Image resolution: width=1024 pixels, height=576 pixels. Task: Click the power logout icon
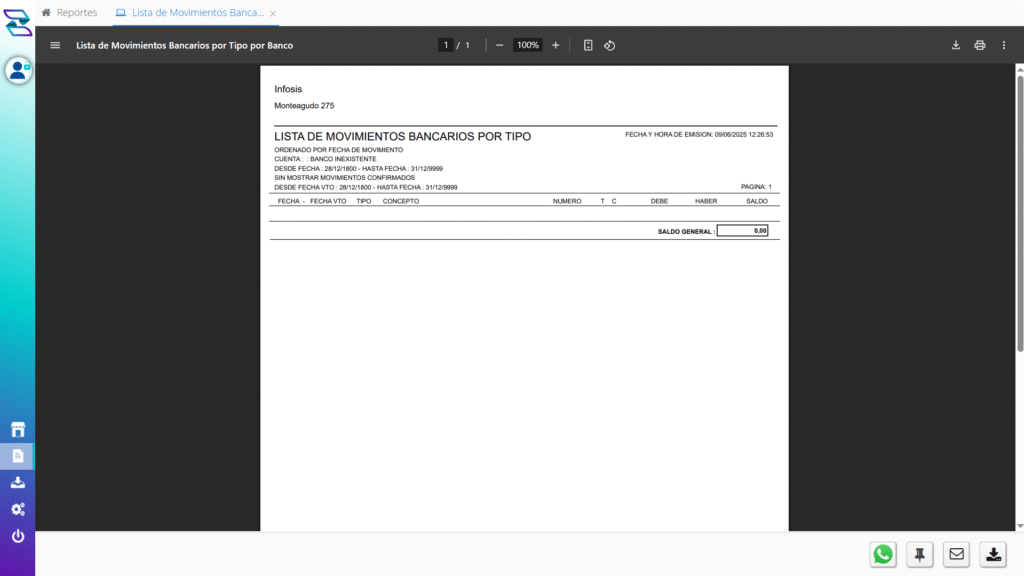(x=18, y=537)
